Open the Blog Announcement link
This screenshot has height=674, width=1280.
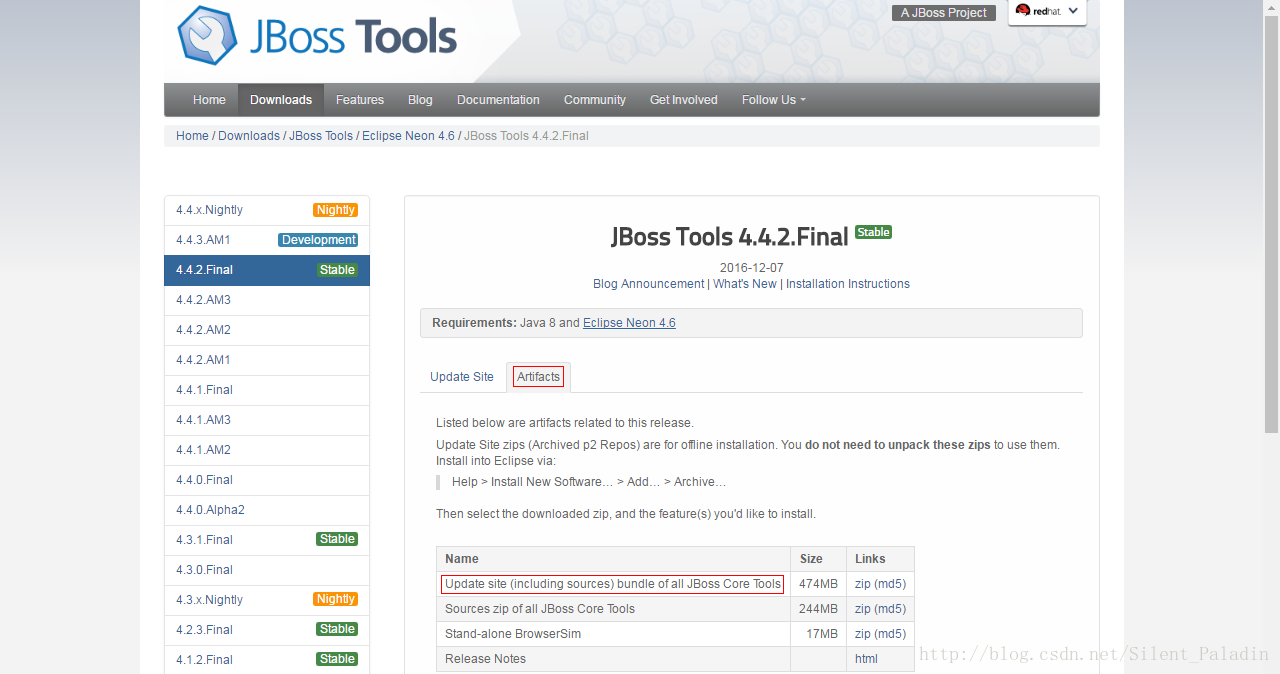648,284
